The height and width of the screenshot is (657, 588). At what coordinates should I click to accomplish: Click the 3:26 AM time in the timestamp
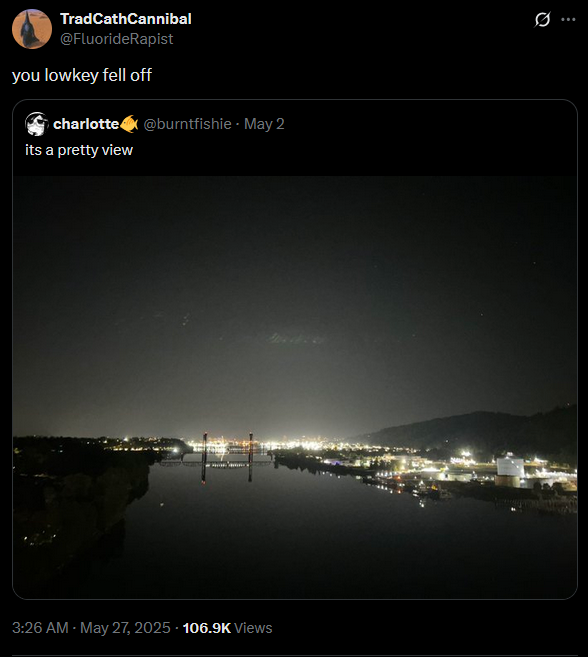pyautogui.click(x=40, y=628)
